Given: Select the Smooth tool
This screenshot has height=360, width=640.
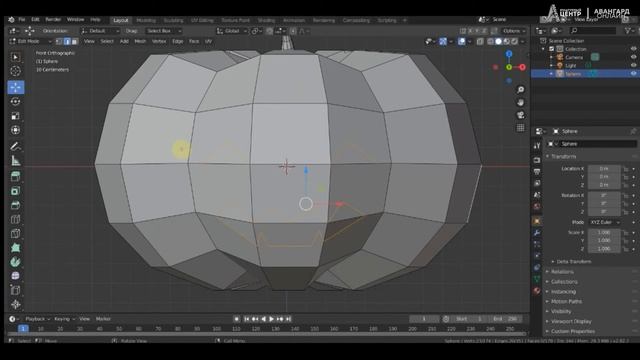Looking at the screenshot, I should (16, 276).
